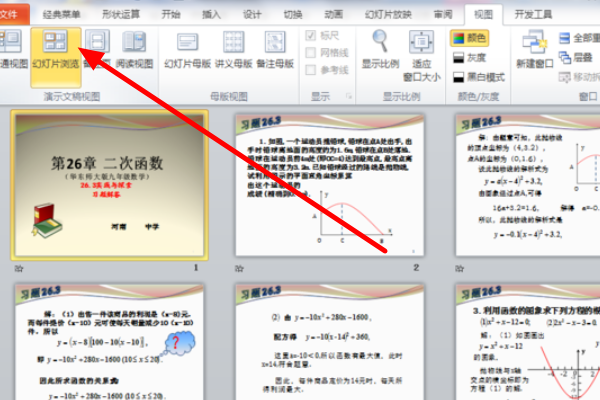
Task: Open the 开发工具 tab
Action: [533, 15]
